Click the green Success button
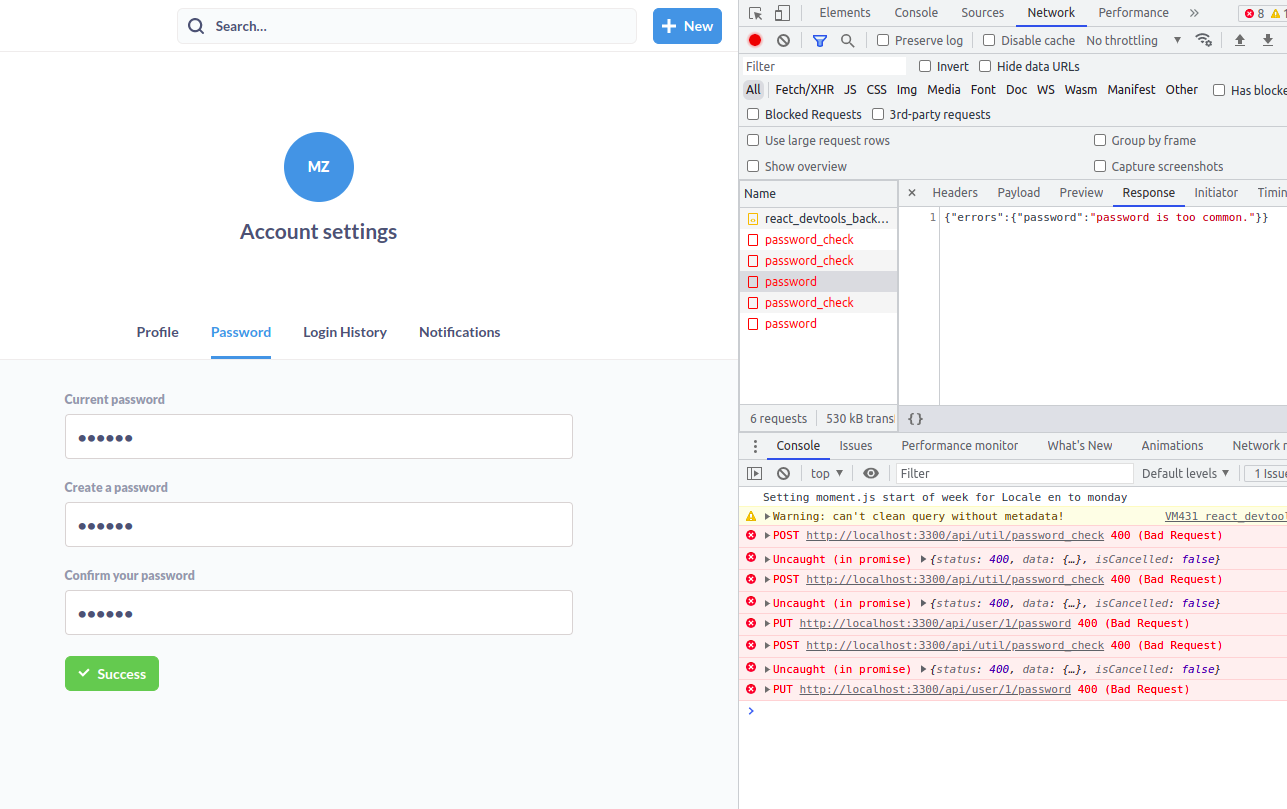This screenshot has height=809, width=1287. (111, 673)
